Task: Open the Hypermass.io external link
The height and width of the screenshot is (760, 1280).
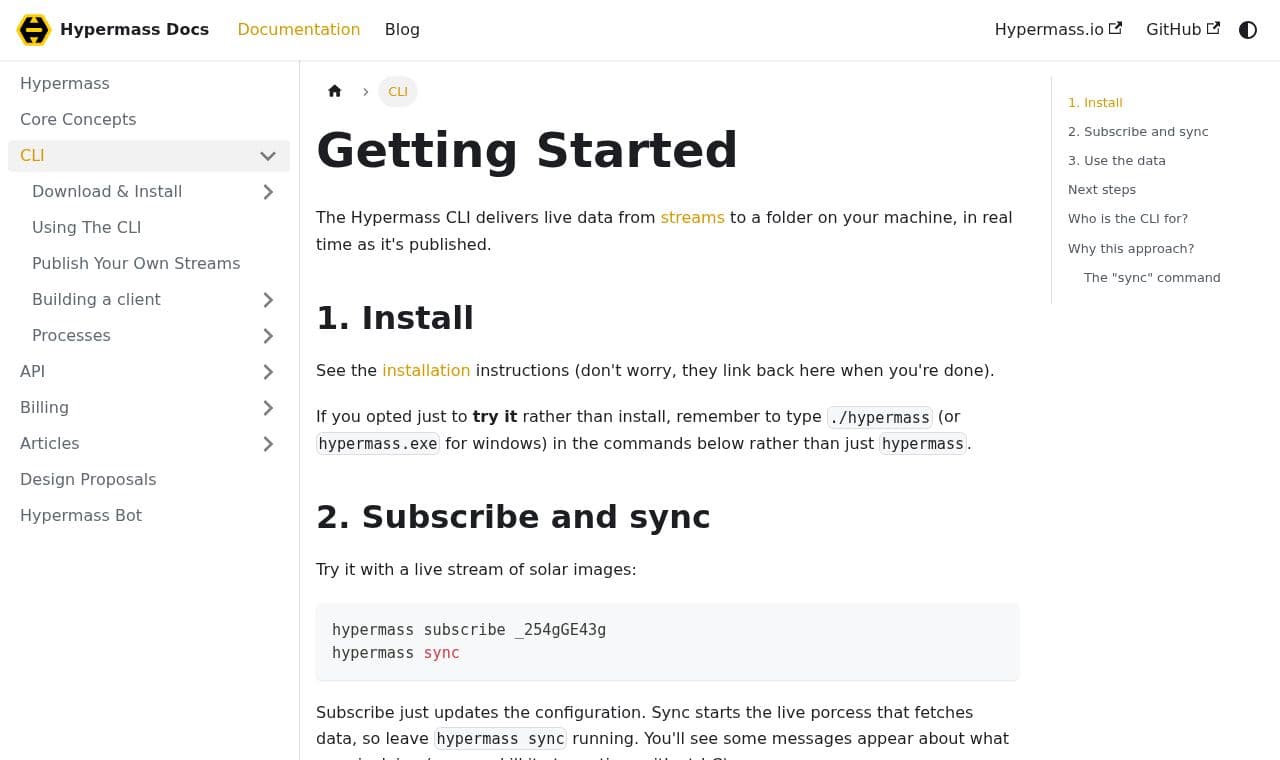Action: 1058,30
